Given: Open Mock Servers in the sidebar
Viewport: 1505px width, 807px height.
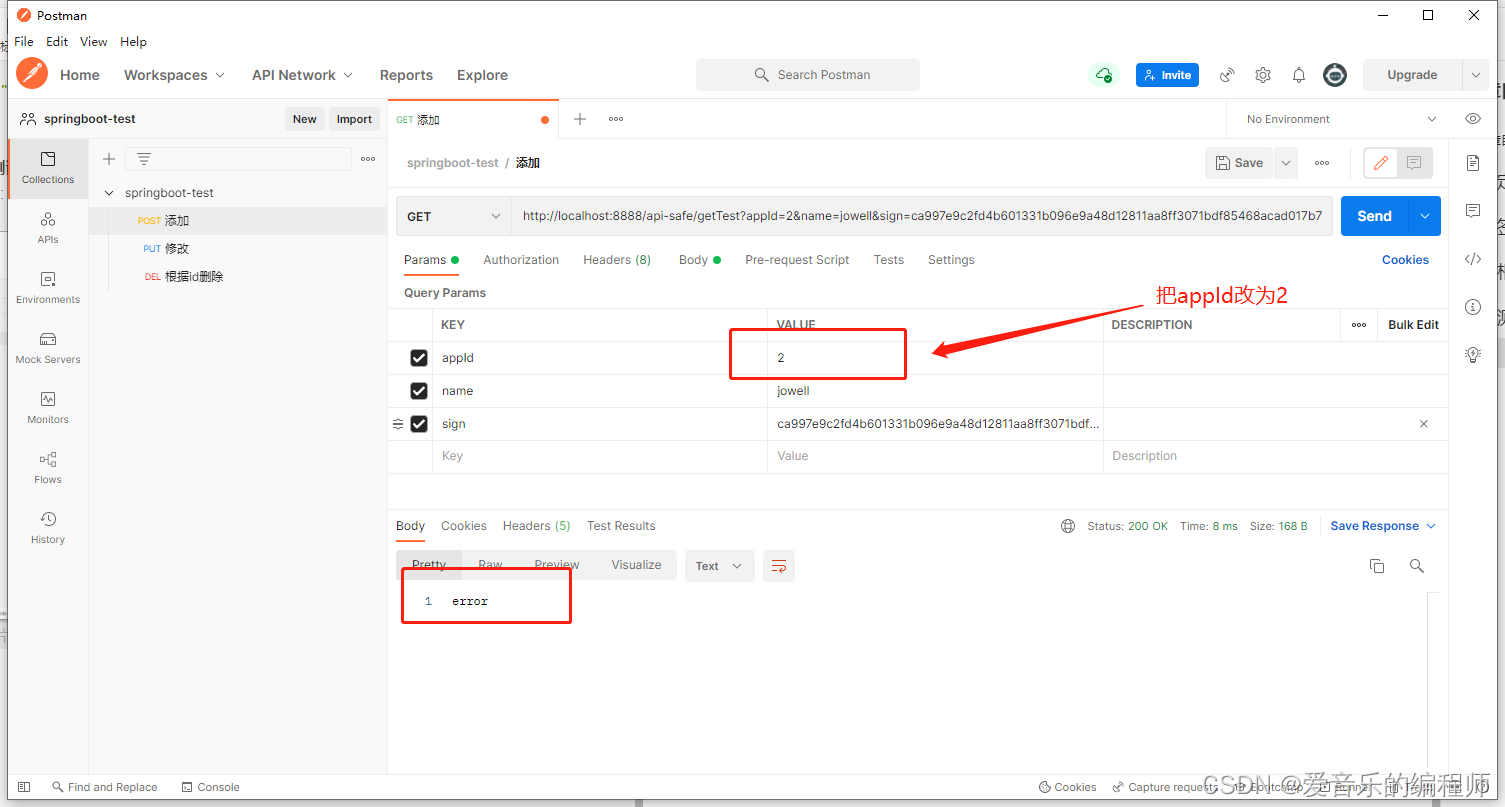Looking at the screenshot, I should click(x=48, y=348).
